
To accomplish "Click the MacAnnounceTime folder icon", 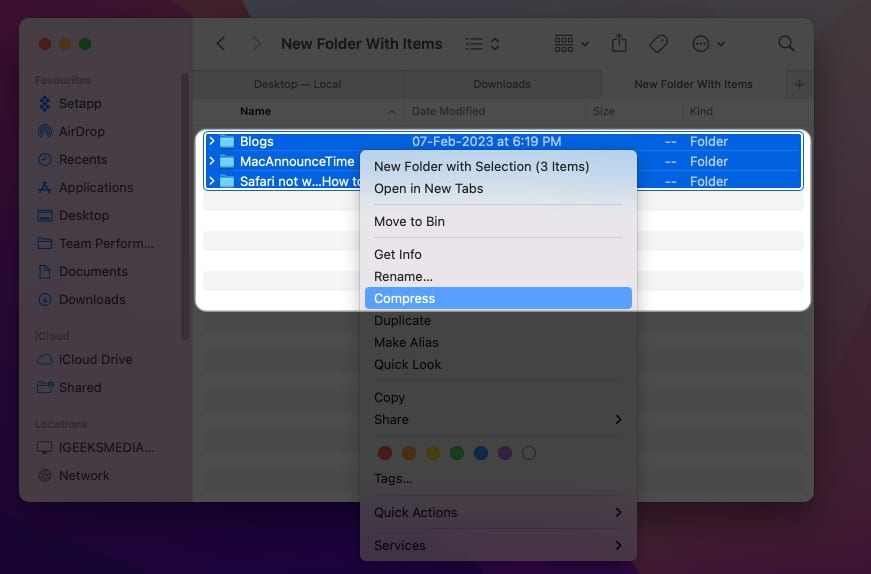I will tap(227, 162).
